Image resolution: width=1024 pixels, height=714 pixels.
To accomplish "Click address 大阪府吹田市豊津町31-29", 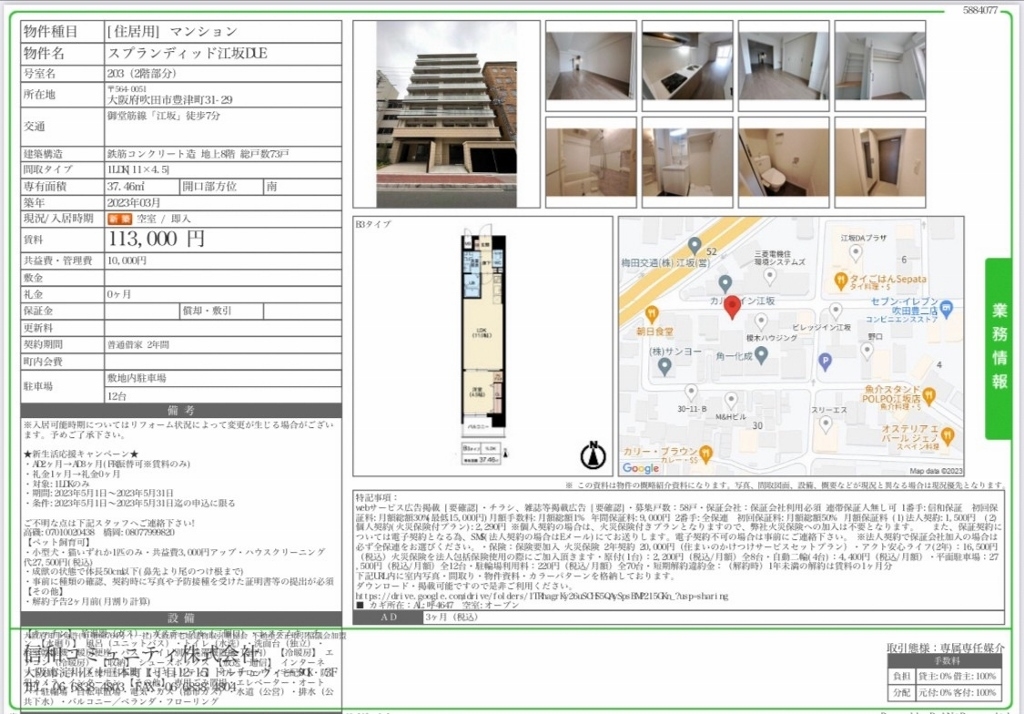I will tap(170, 100).
